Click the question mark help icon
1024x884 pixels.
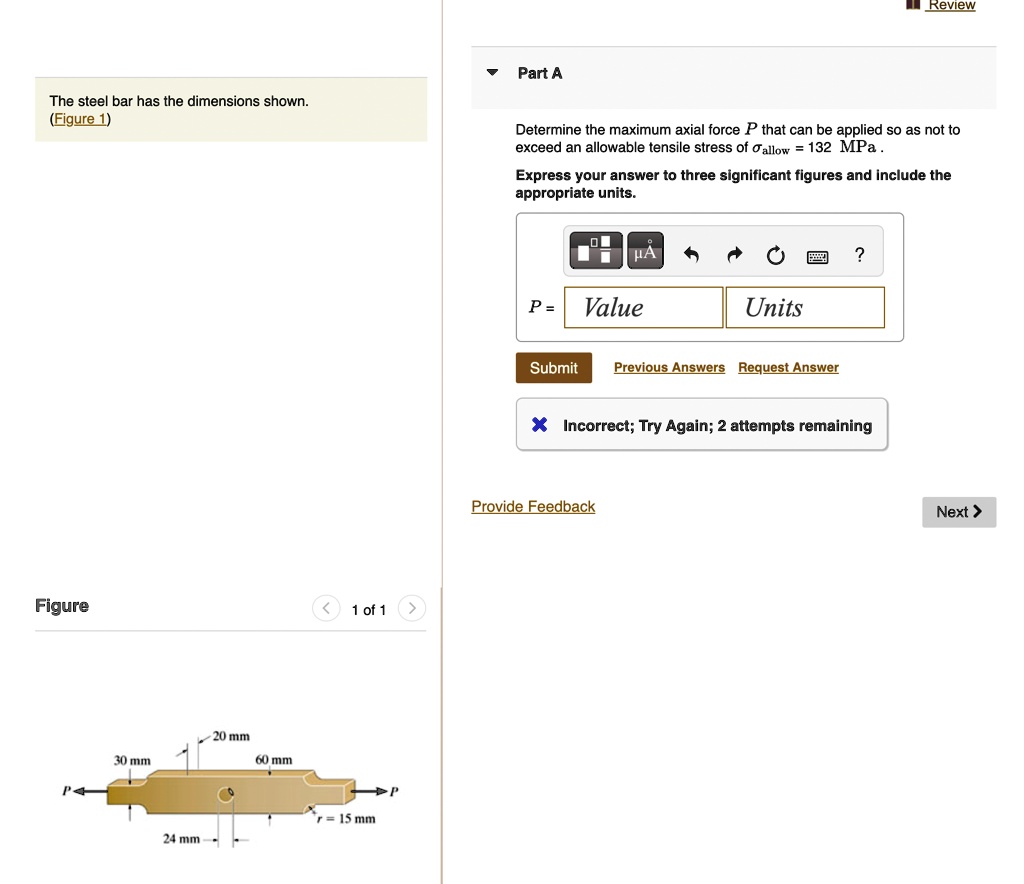(x=858, y=255)
